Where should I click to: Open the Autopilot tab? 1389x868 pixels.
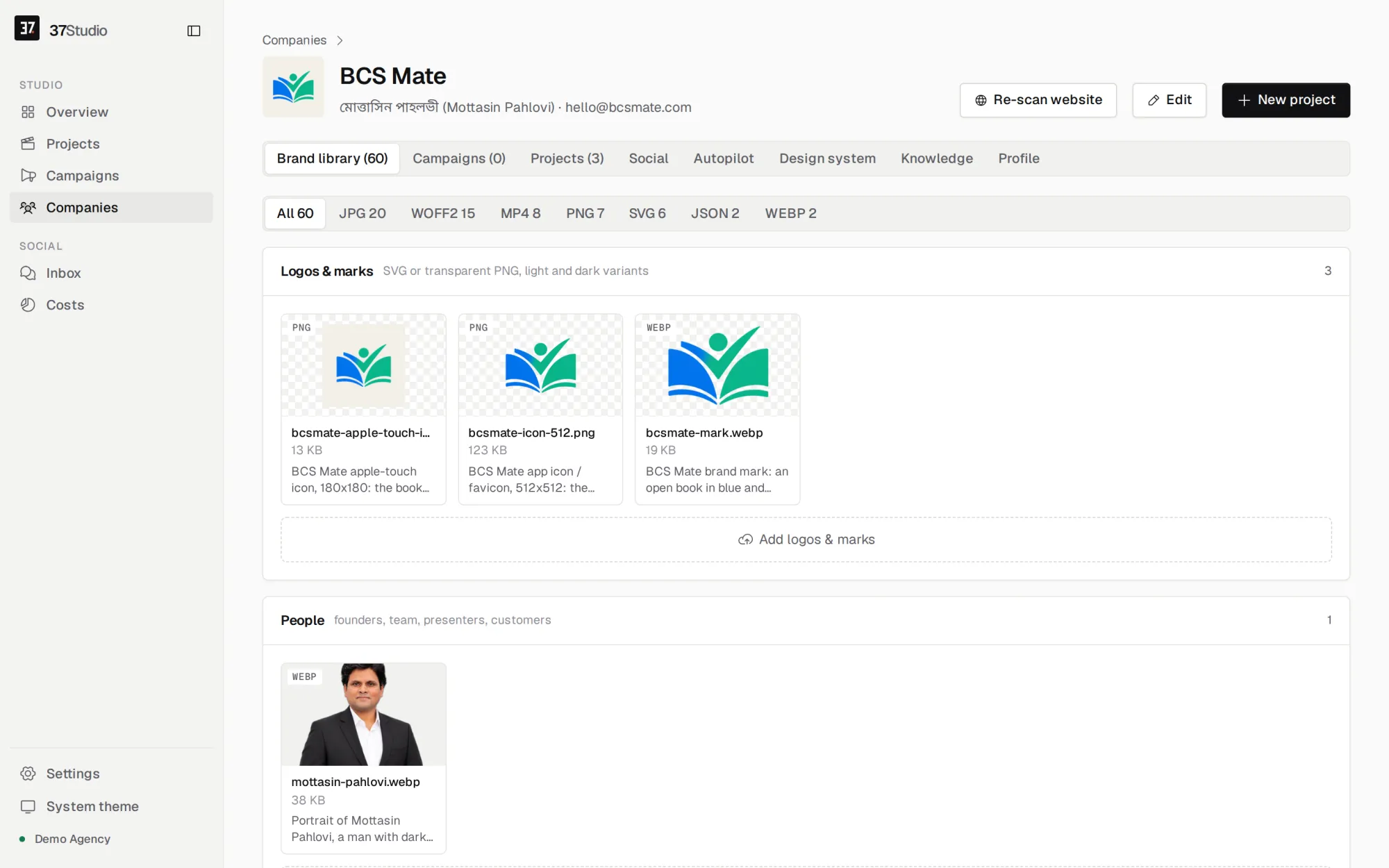(x=724, y=158)
